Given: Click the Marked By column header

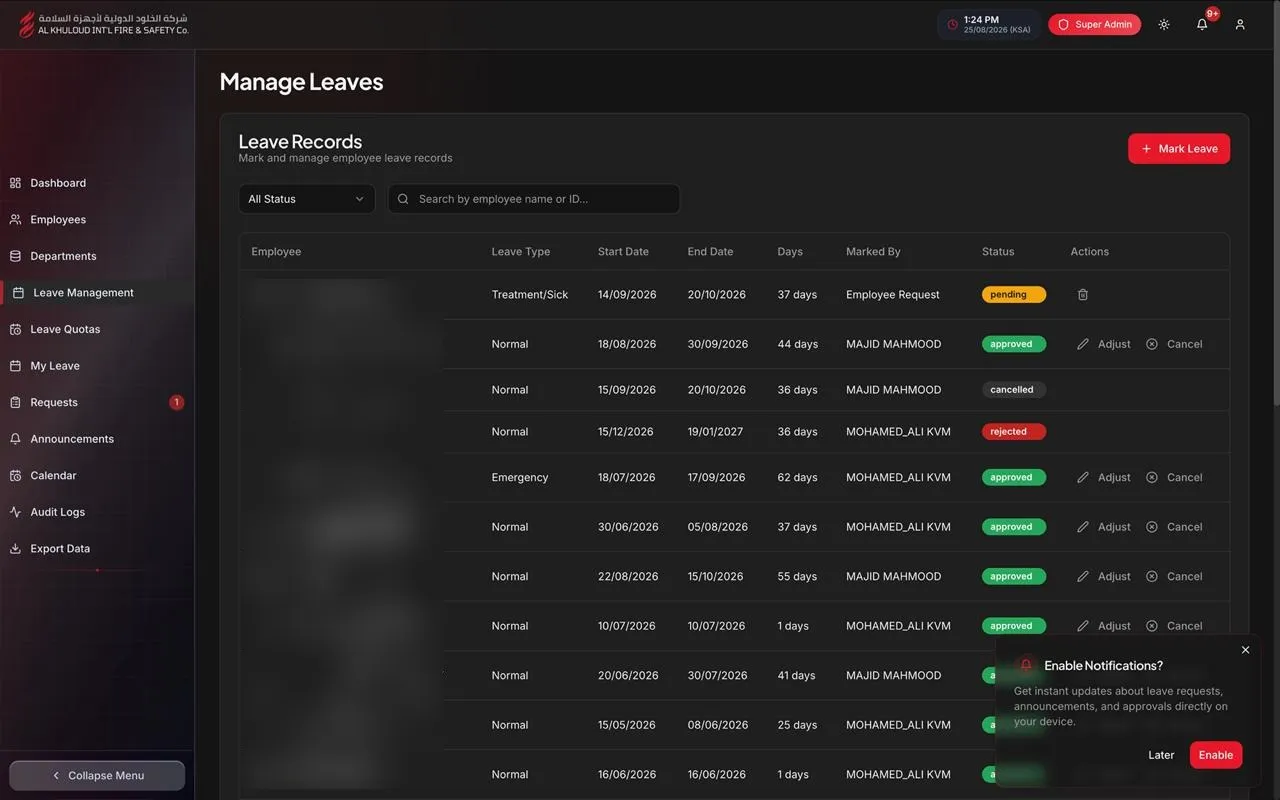Looking at the screenshot, I should click(x=873, y=252).
